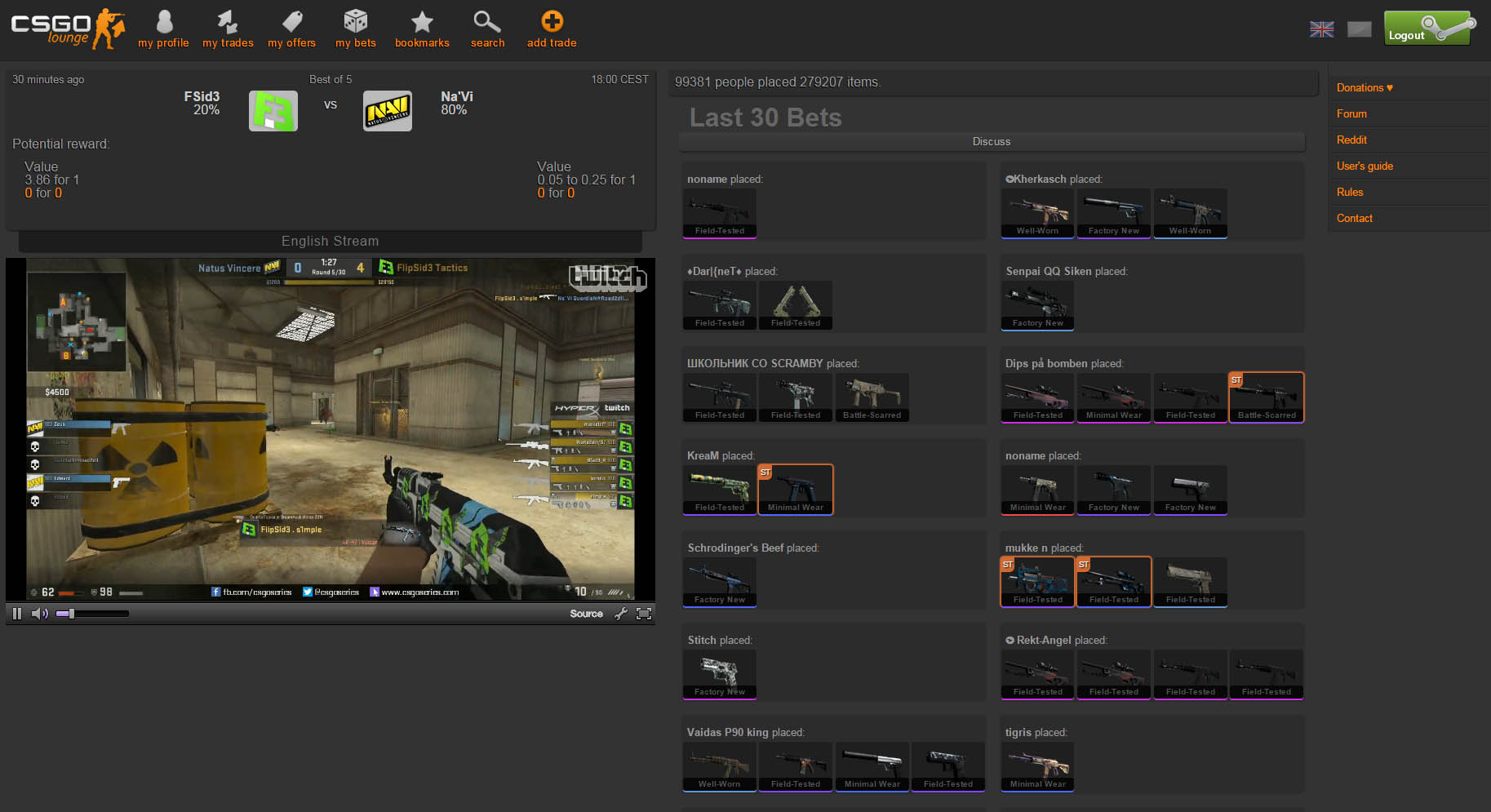
Task: Click the "18:00 CEST" match time
Action: (x=620, y=80)
